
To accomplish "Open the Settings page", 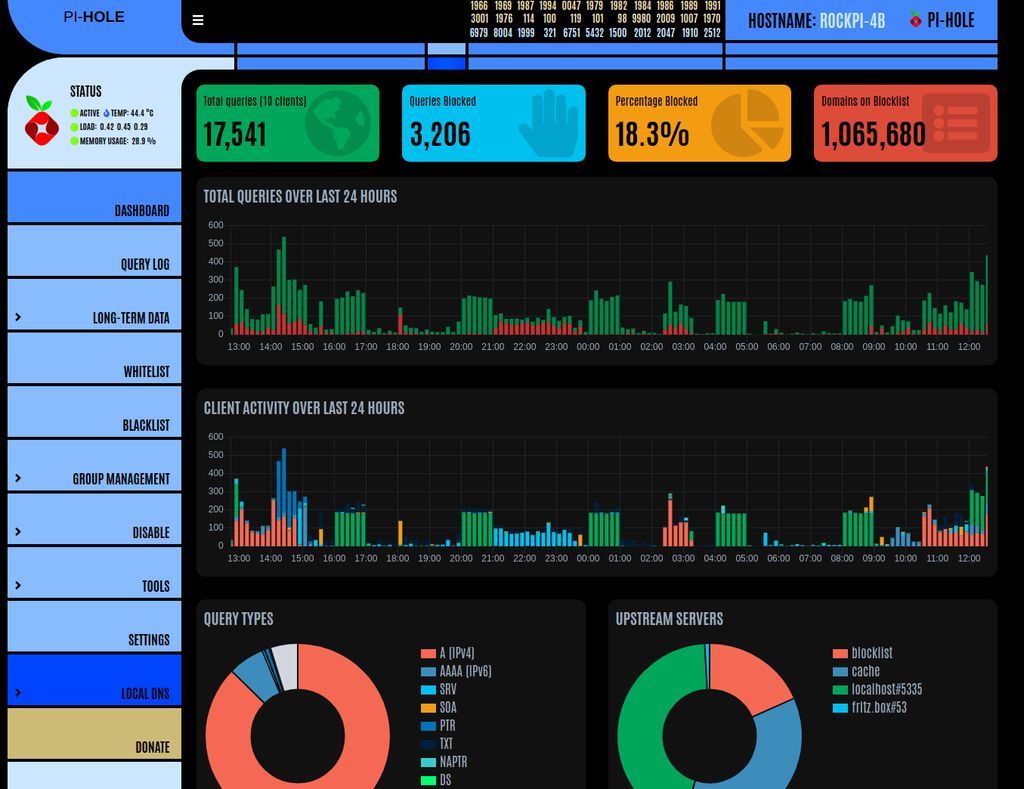I will tap(94, 626).
